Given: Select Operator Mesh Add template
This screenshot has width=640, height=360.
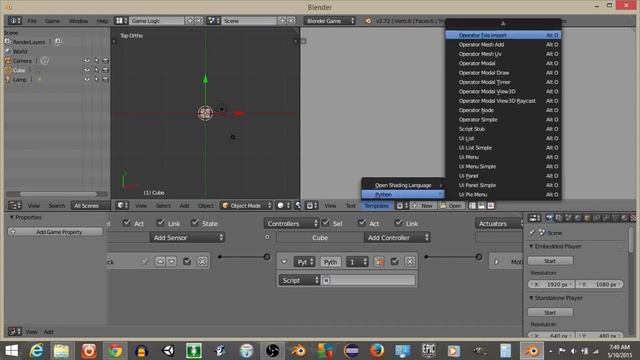Looking at the screenshot, I should (x=503, y=44).
